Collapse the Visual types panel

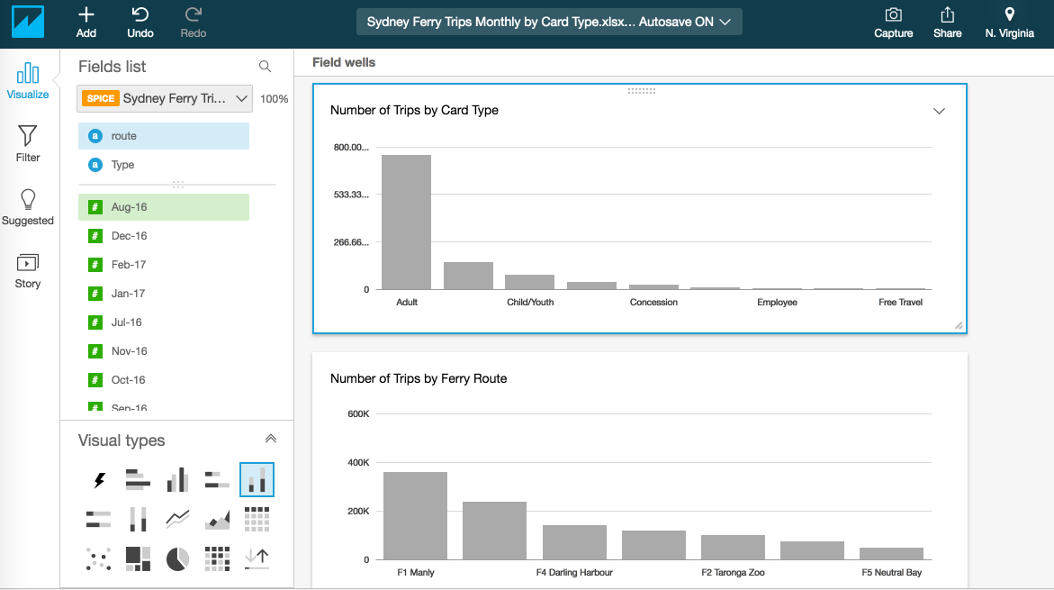270,439
